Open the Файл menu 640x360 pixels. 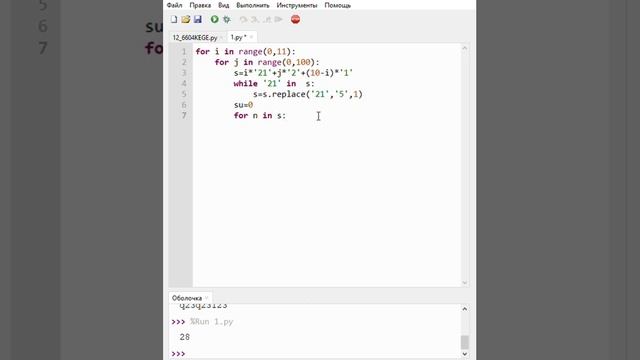(x=174, y=5)
